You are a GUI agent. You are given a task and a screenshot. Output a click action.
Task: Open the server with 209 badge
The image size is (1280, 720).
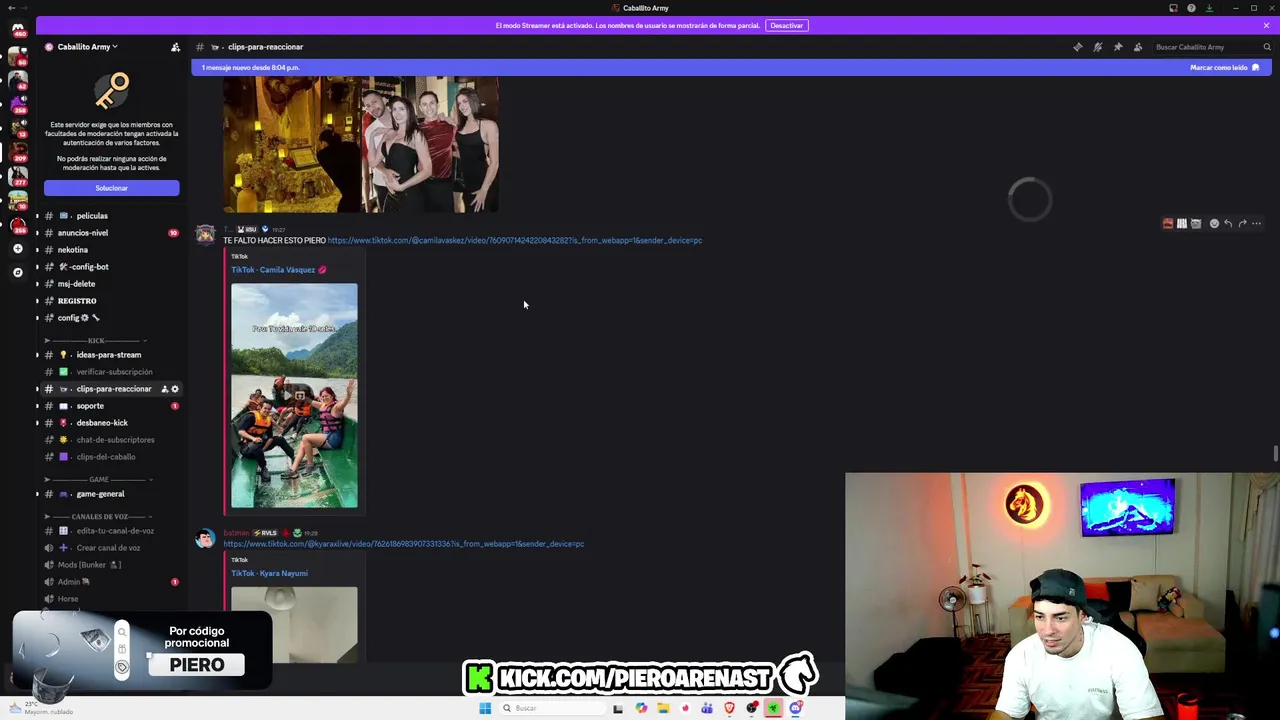(17, 153)
